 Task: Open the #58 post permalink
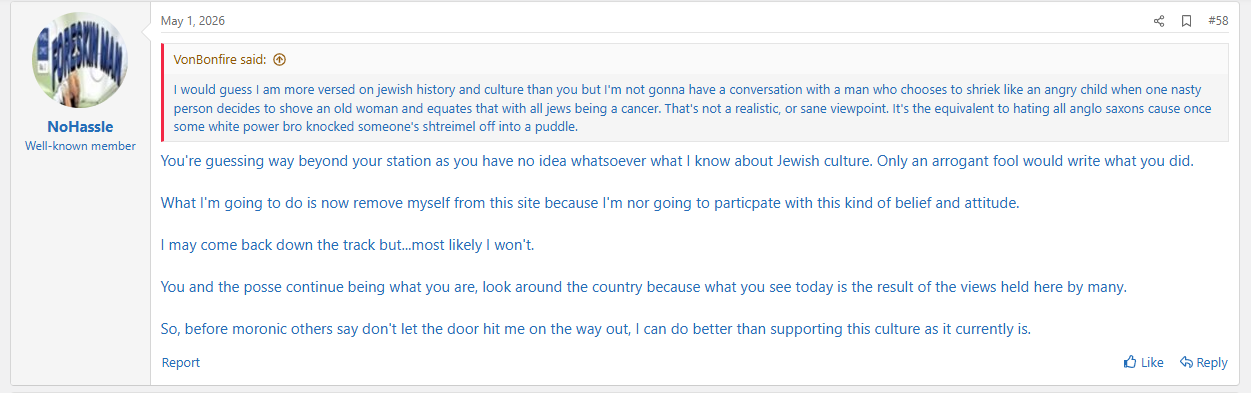[1218, 21]
